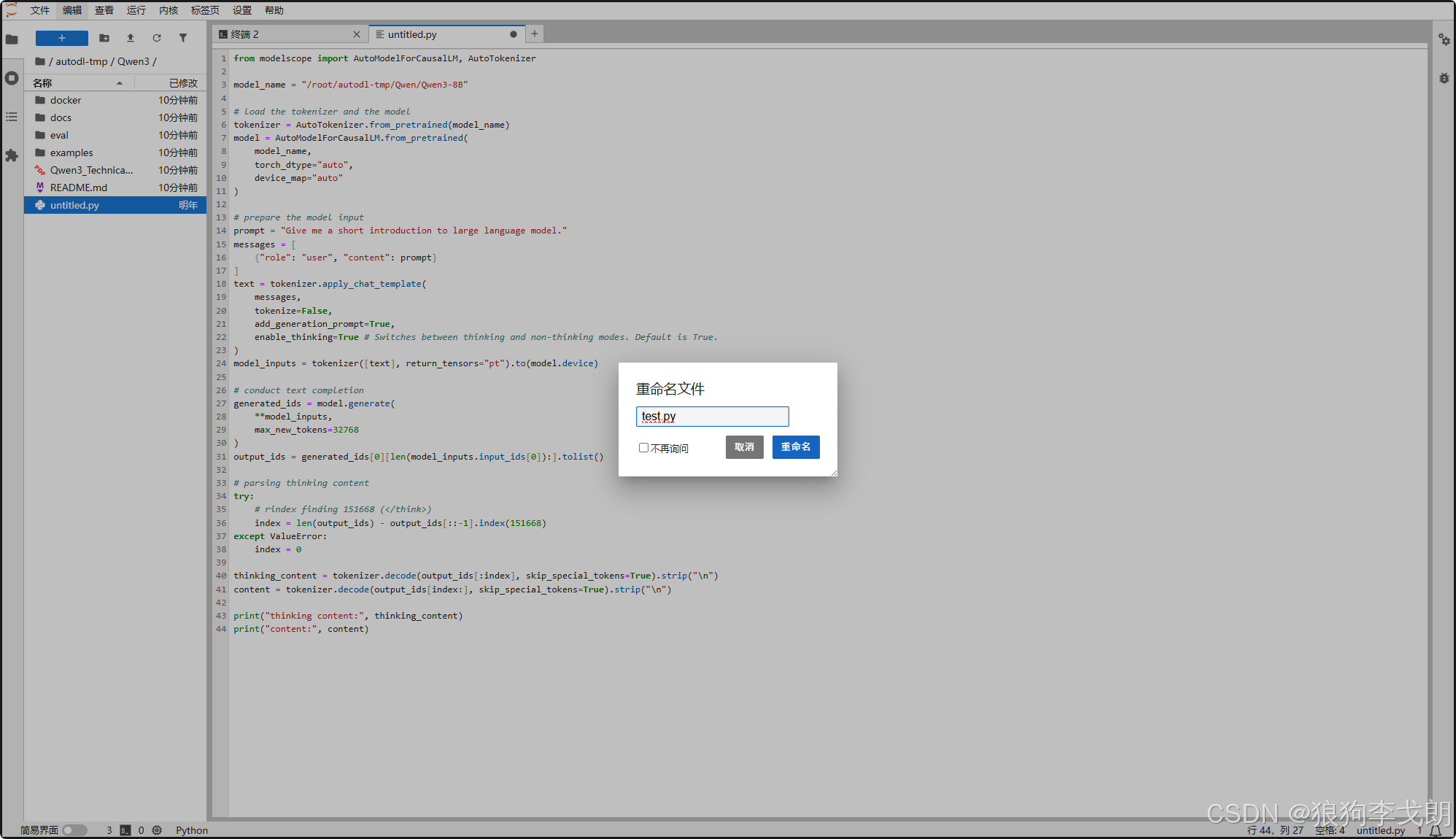Open the running terminals and kernels sidebar

pos(12,78)
